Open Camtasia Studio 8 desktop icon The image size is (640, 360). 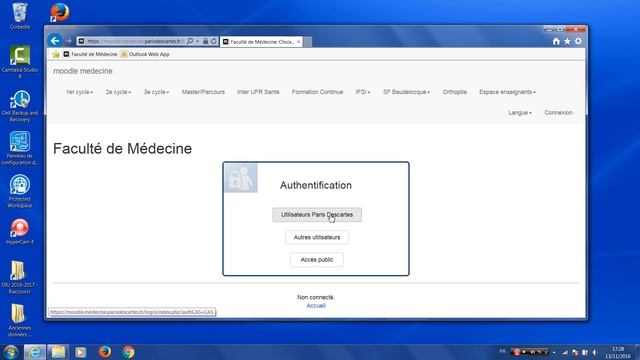(x=20, y=61)
